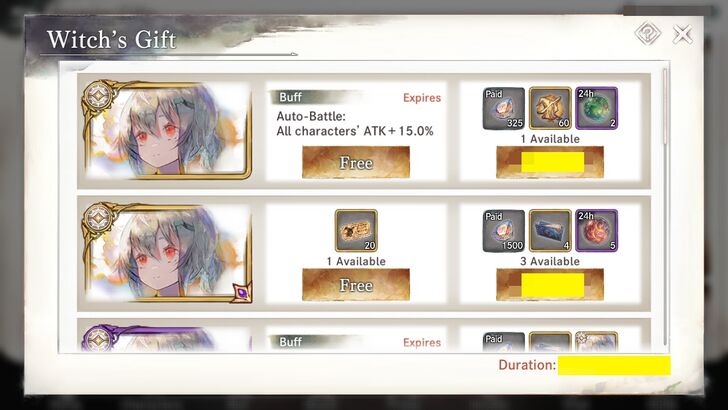The width and height of the screenshot is (728, 410).
Task: Tap the Buff label in the third row
Action: [x=291, y=342]
